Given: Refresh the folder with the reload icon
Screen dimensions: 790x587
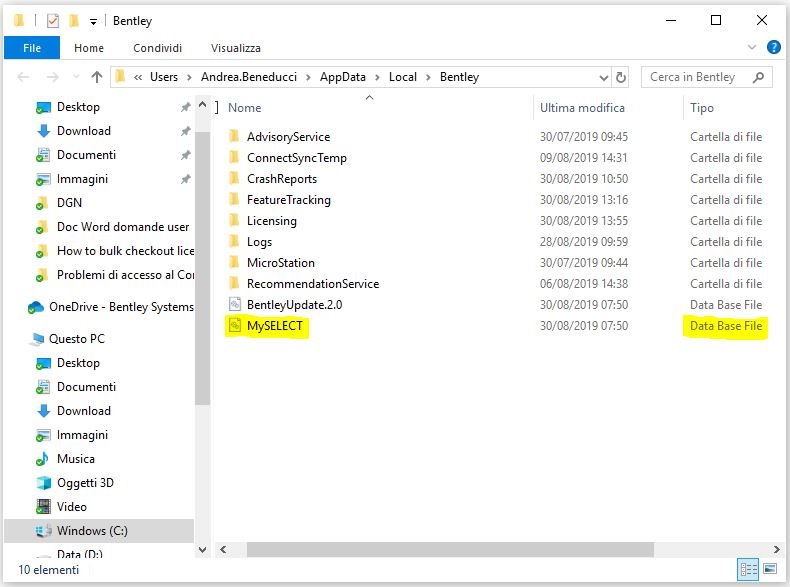Looking at the screenshot, I should click(621, 78).
